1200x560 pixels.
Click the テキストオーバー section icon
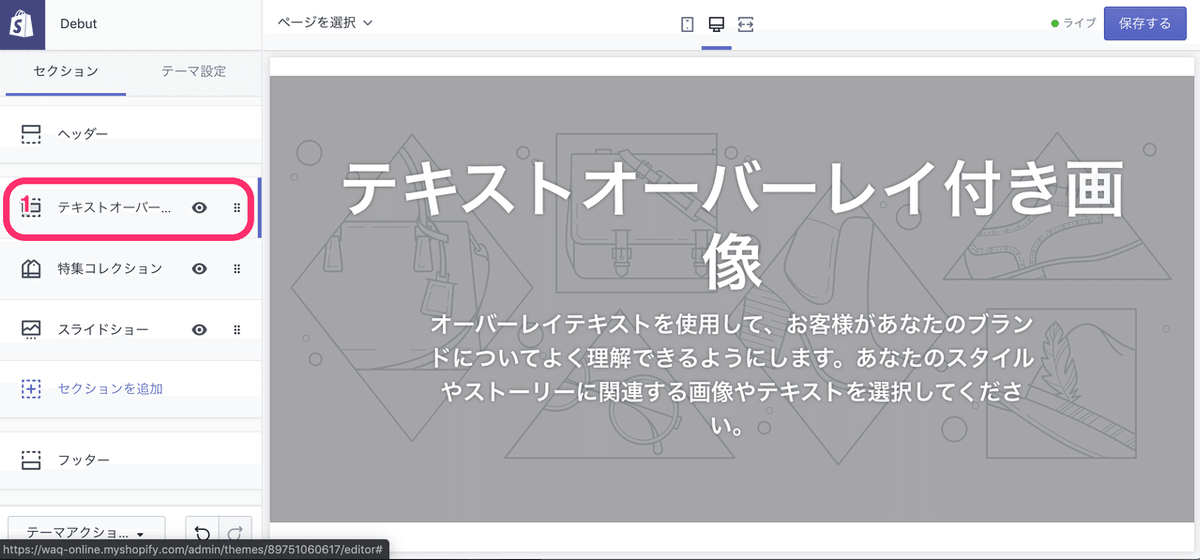pos(31,207)
